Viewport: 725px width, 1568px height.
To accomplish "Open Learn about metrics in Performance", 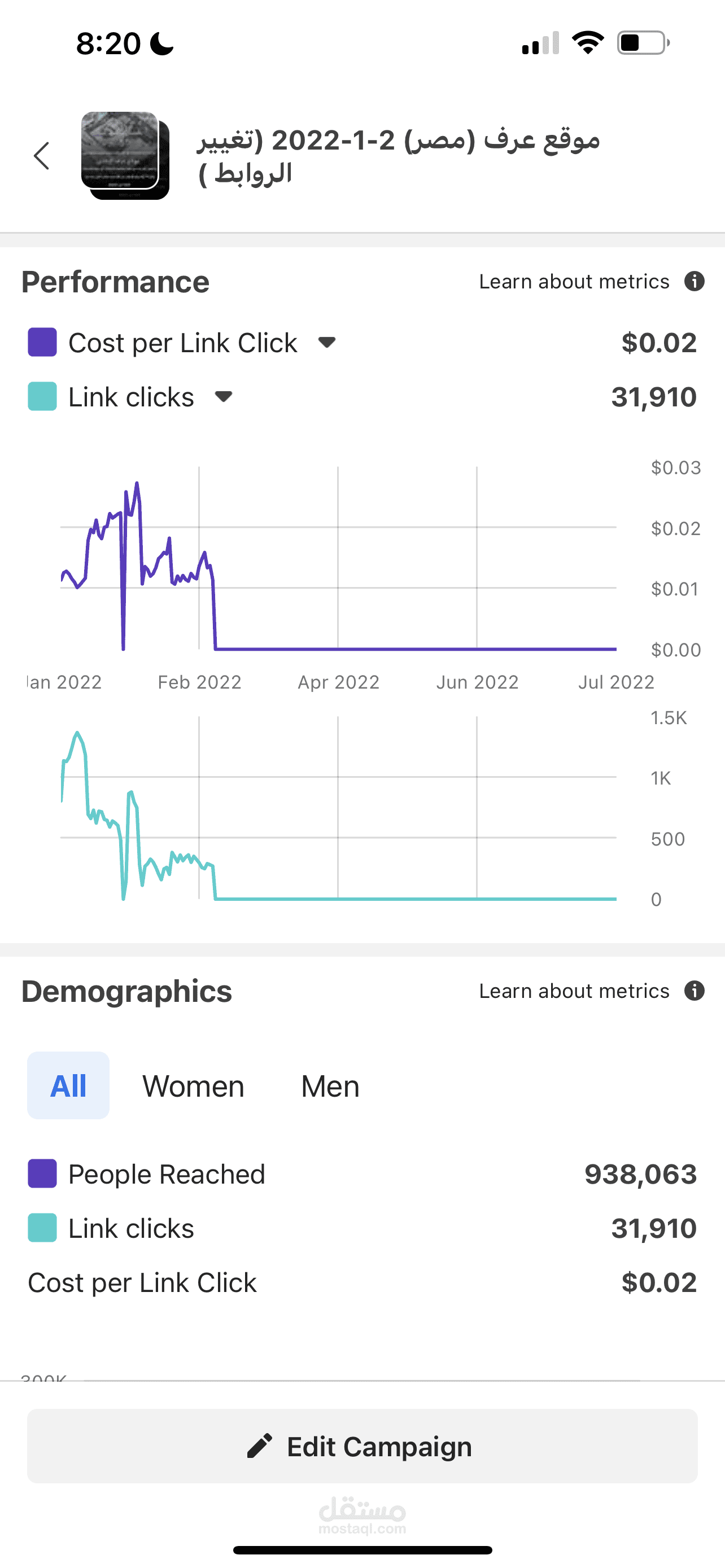I will pos(574,281).
